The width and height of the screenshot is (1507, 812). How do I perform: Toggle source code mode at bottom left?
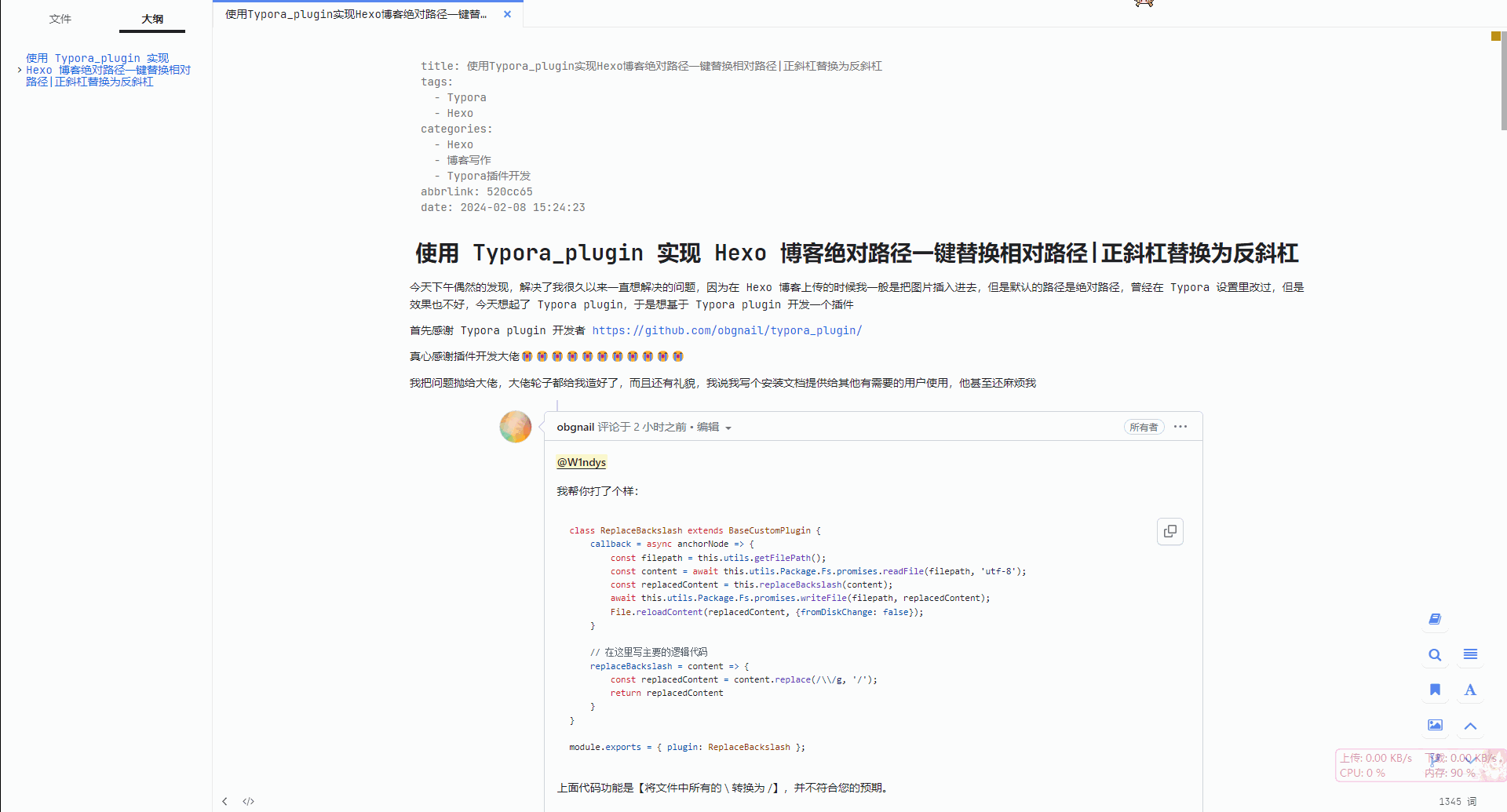click(249, 801)
